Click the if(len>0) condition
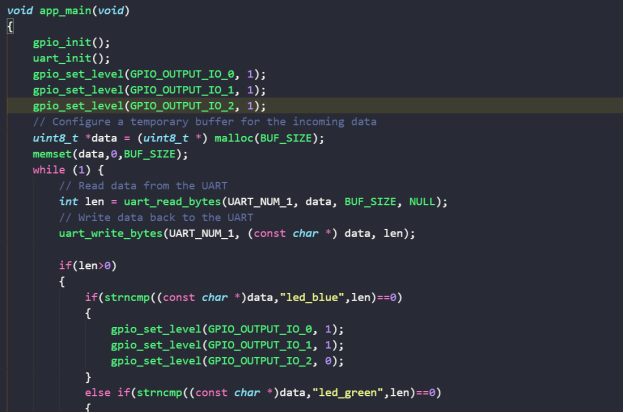The width and height of the screenshot is (624, 413). pyautogui.click(x=88, y=265)
